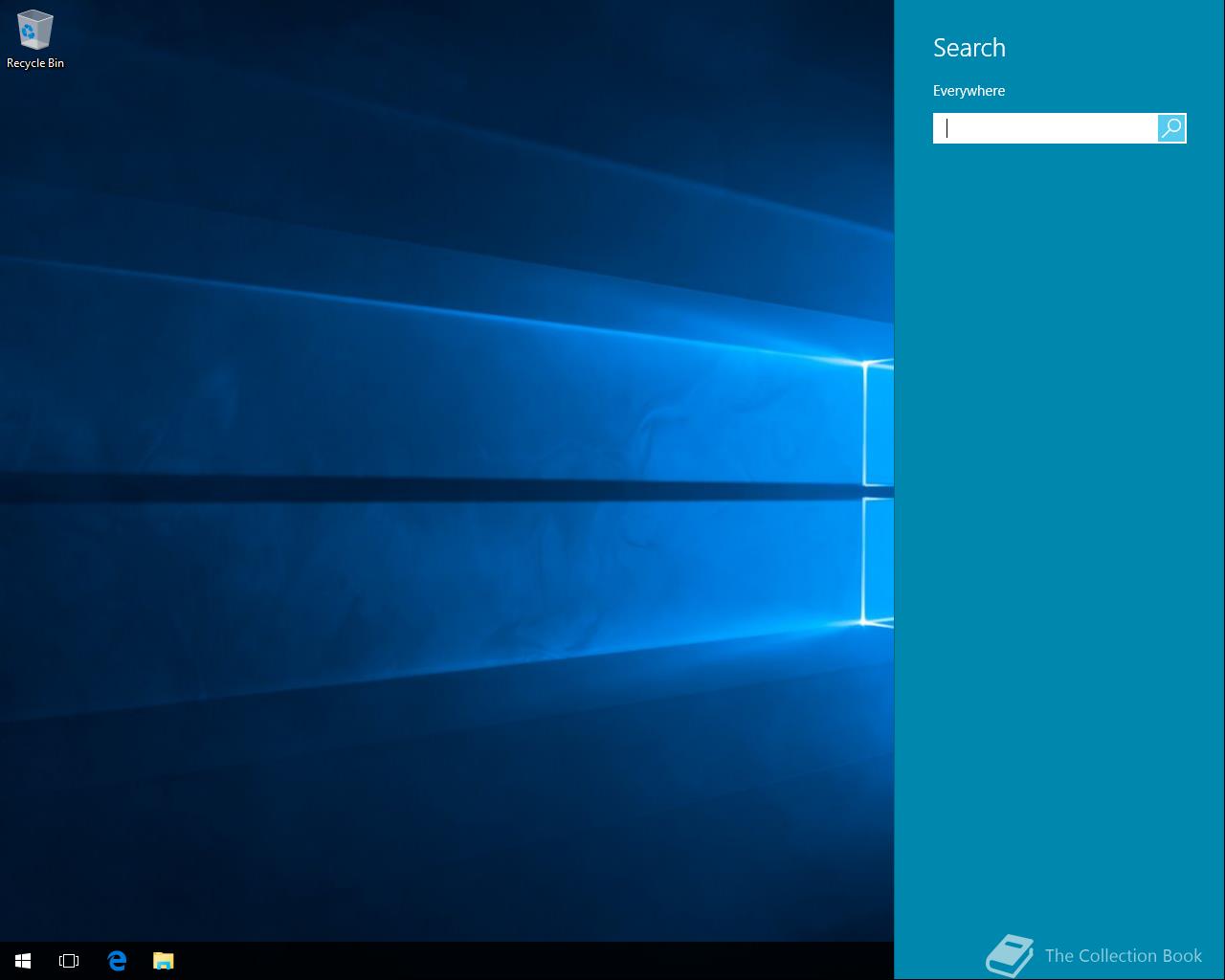Launch Microsoft Edge from the taskbar
The height and width of the screenshot is (980, 1225).
(117, 961)
